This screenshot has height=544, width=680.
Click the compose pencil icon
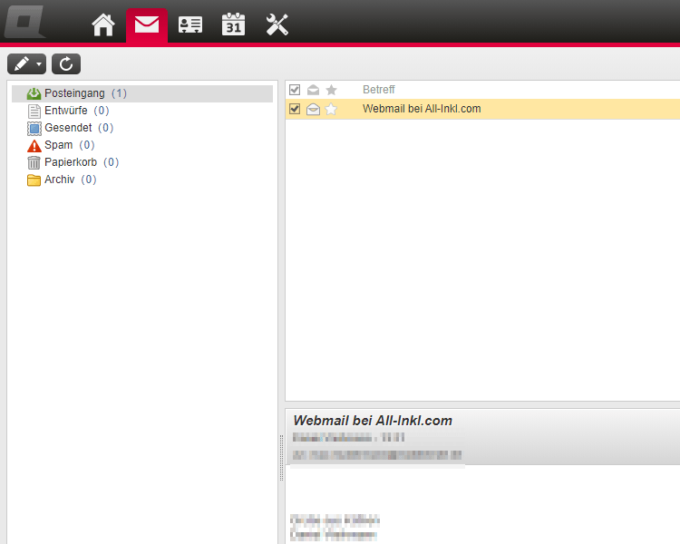click(x=21, y=64)
